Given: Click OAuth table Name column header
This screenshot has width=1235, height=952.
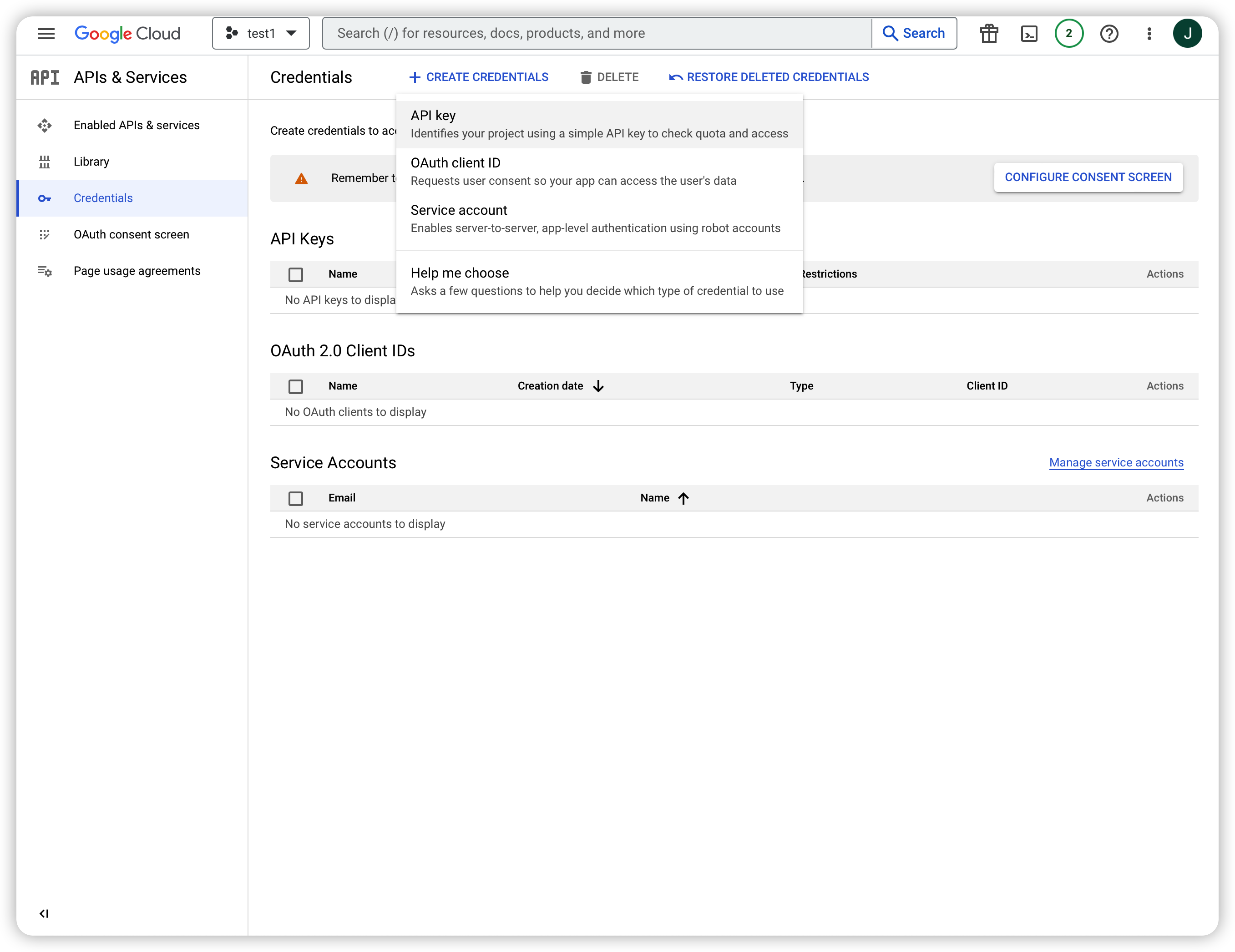Looking at the screenshot, I should tap(343, 386).
